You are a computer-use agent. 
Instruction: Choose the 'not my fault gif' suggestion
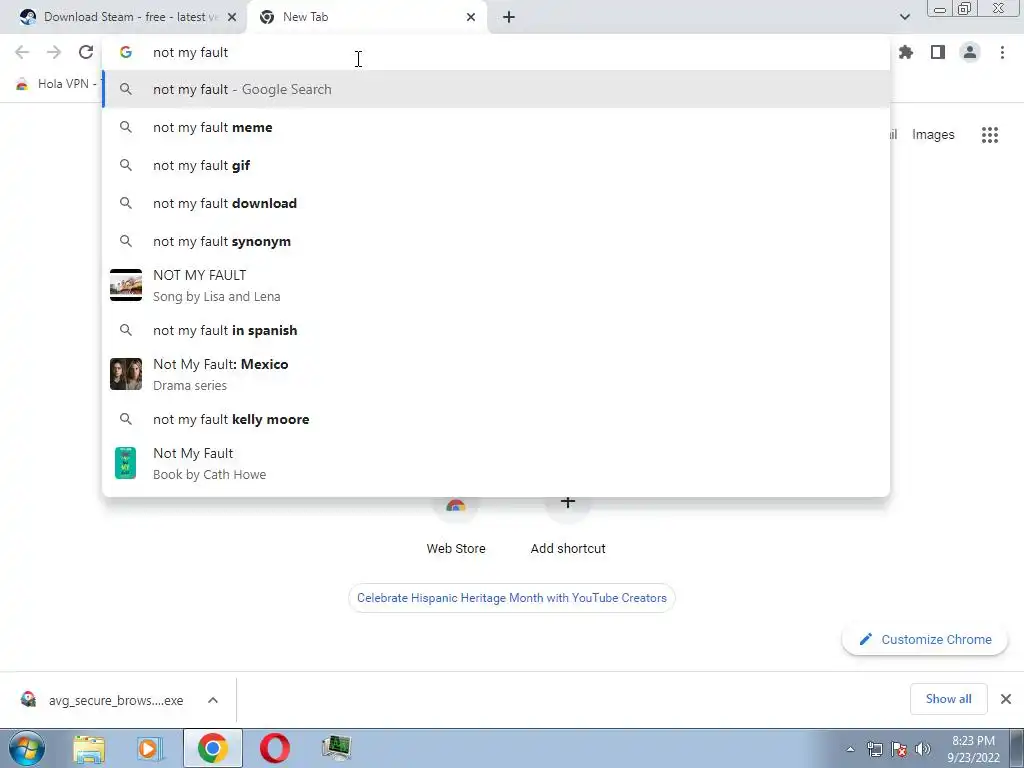[496, 165]
